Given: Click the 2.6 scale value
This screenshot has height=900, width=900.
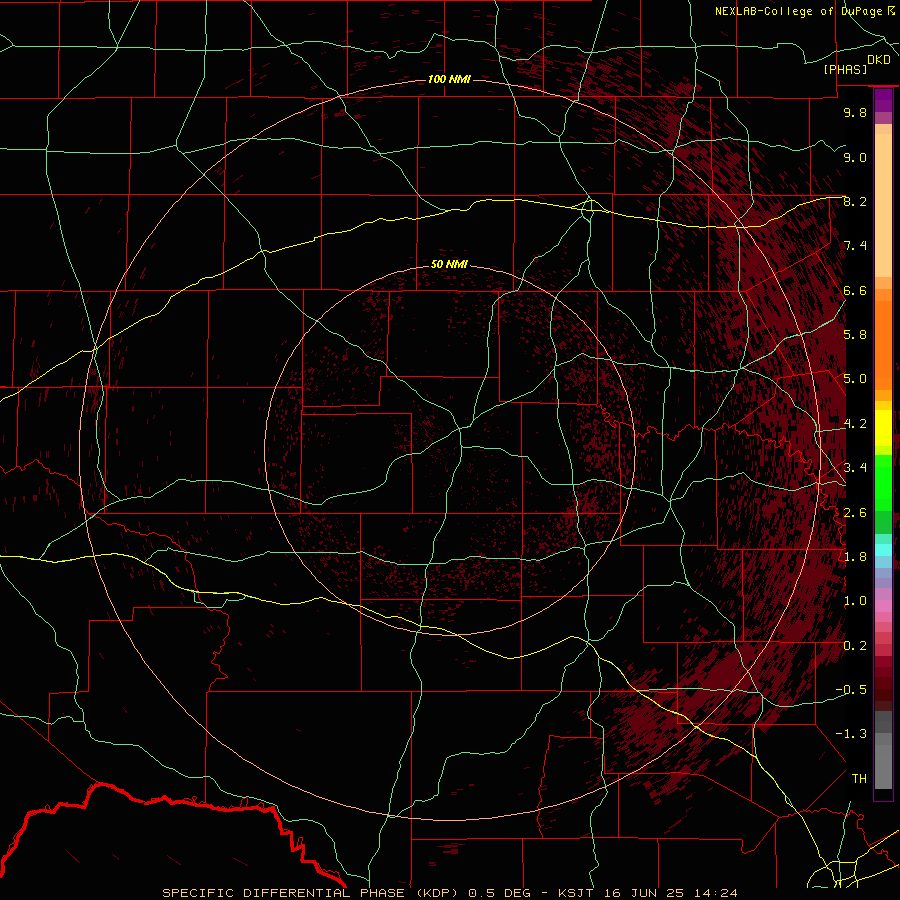Looking at the screenshot, I should pyautogui.click(x=855, y=512).
